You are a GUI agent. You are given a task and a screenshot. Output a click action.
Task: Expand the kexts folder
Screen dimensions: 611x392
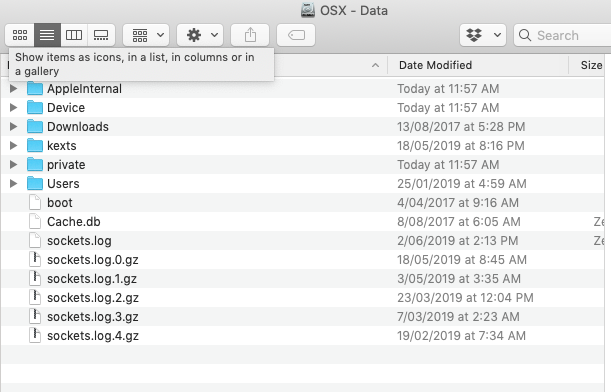click(13, 145)
